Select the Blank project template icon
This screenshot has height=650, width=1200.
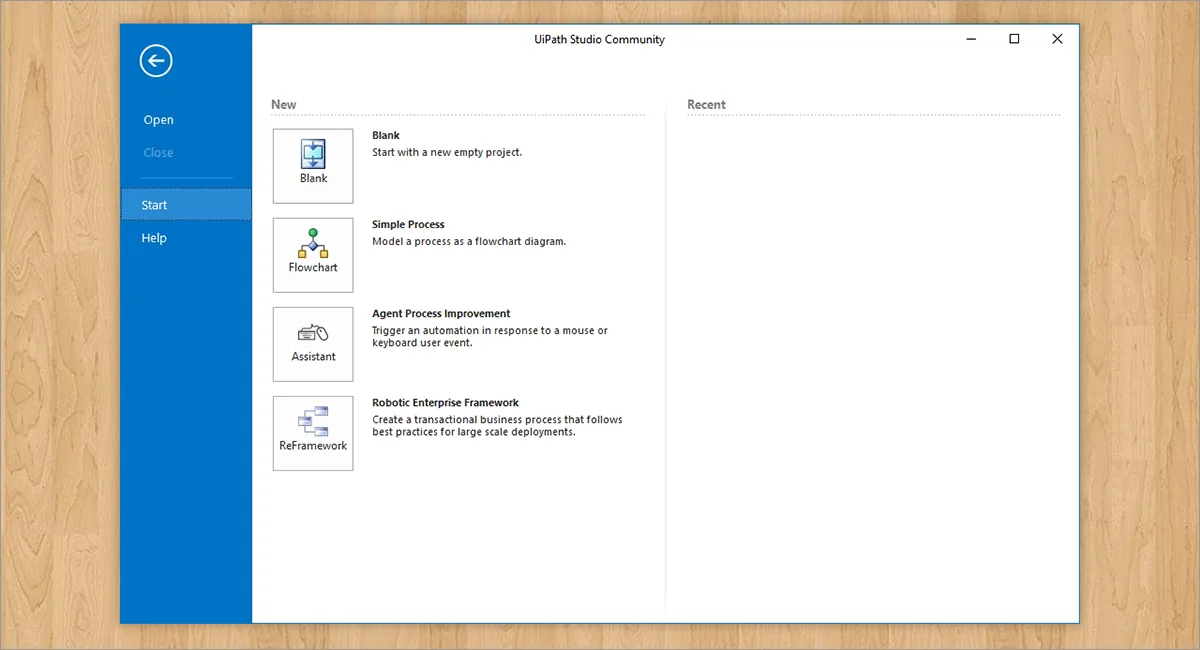point(313,166)
